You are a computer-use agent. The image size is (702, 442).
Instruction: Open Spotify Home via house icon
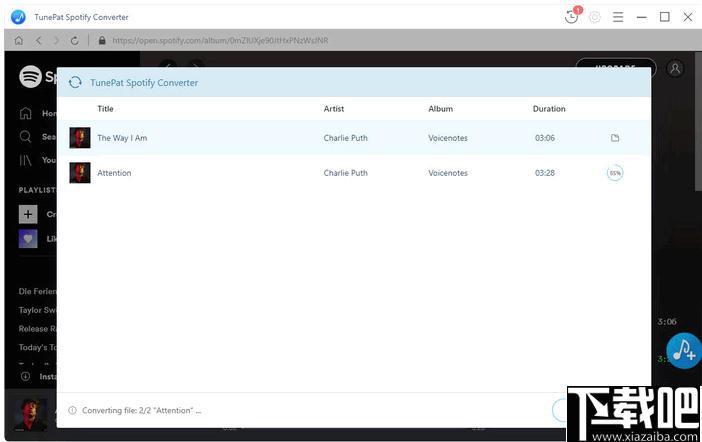tap(26, 113)
